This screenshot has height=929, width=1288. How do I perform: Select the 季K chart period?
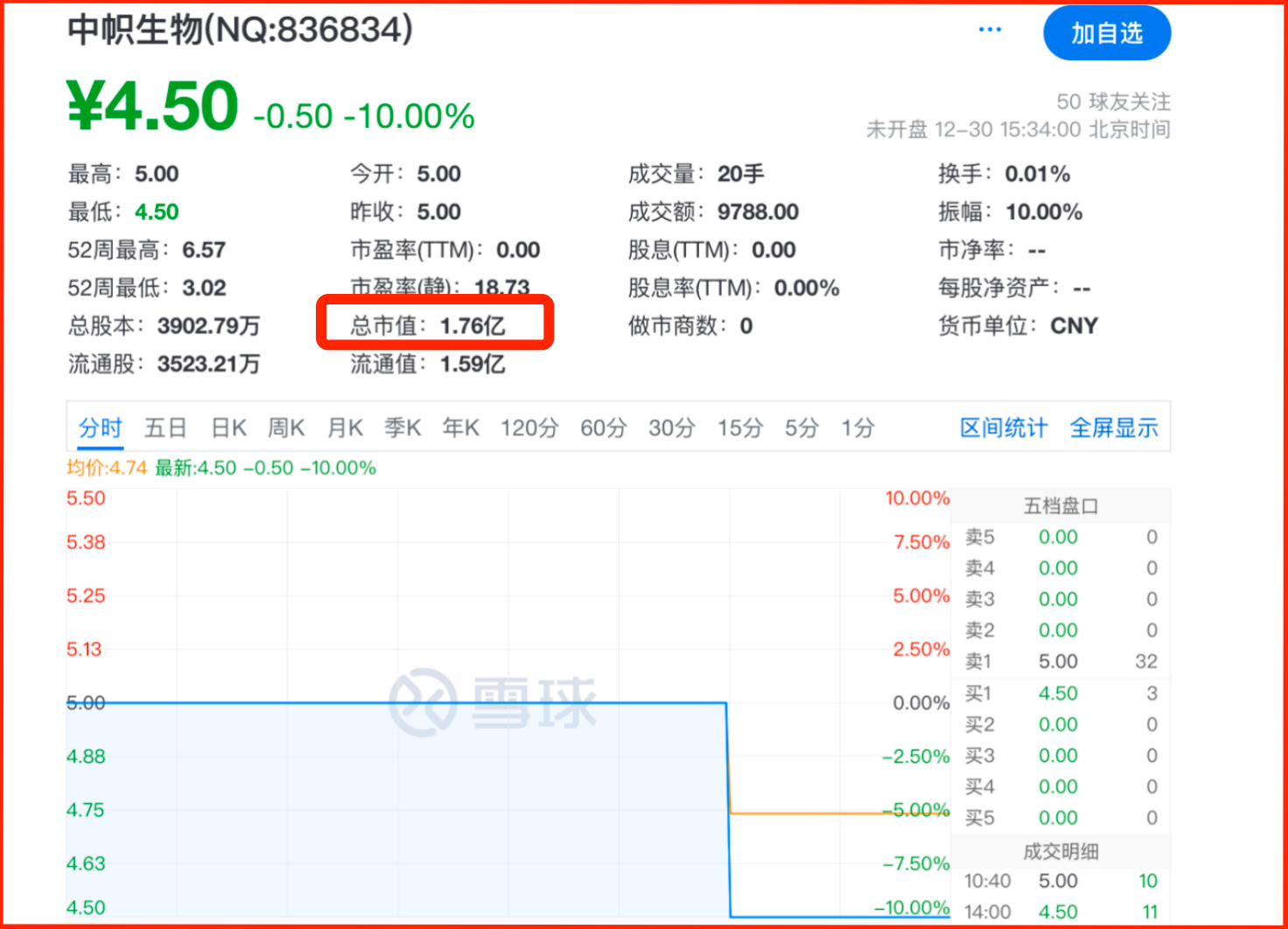[x=402, y=428]
